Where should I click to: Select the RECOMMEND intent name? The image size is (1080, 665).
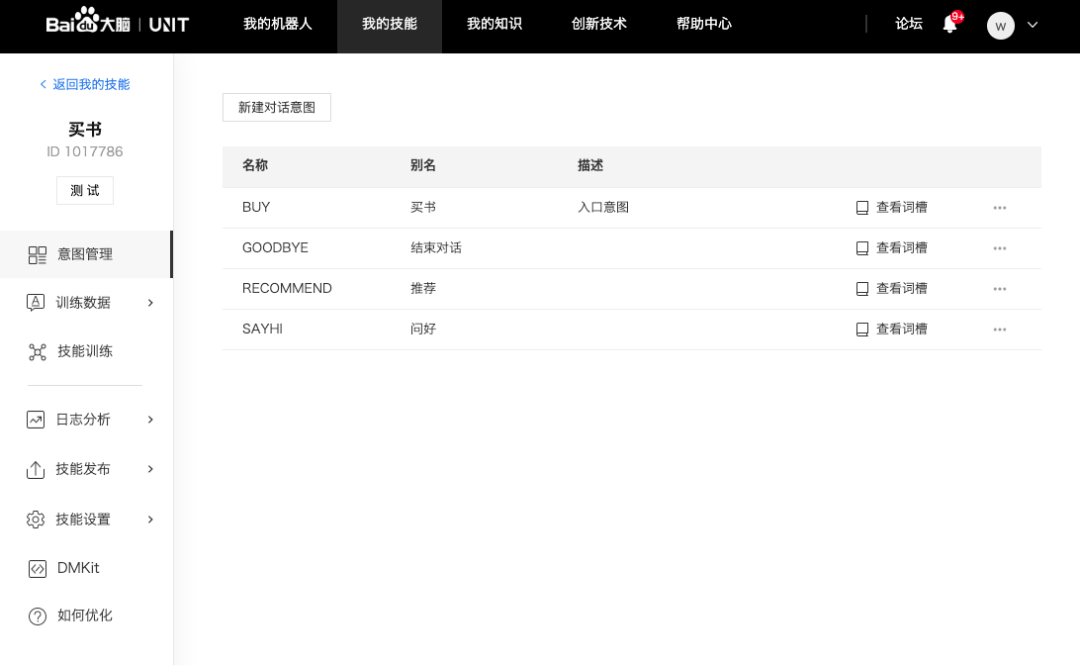click(287, 289)
